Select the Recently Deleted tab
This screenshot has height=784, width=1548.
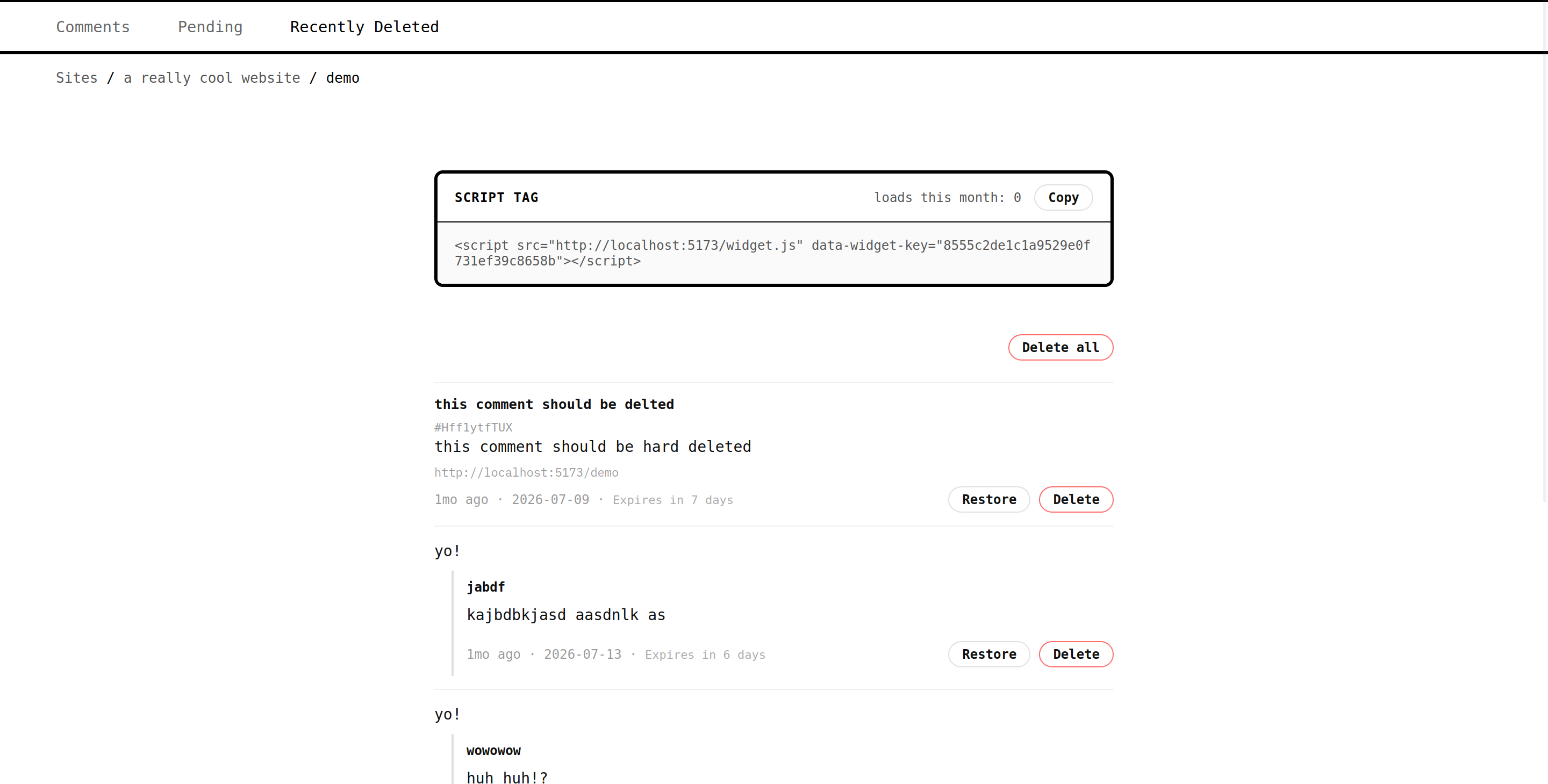click(x=364, y=27)
